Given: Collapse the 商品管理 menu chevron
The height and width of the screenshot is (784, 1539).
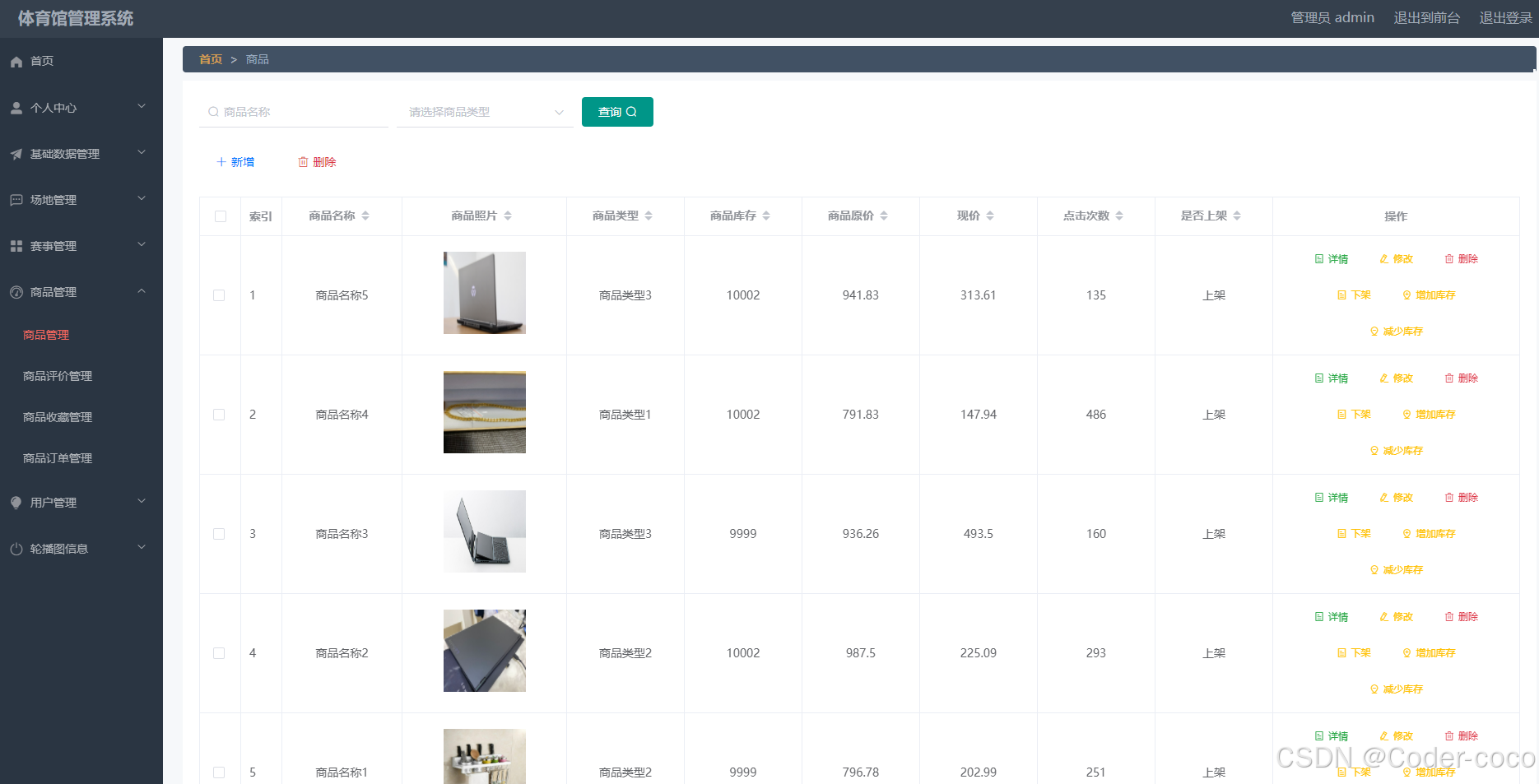Looking at the screenshot, I should (142, 290).
